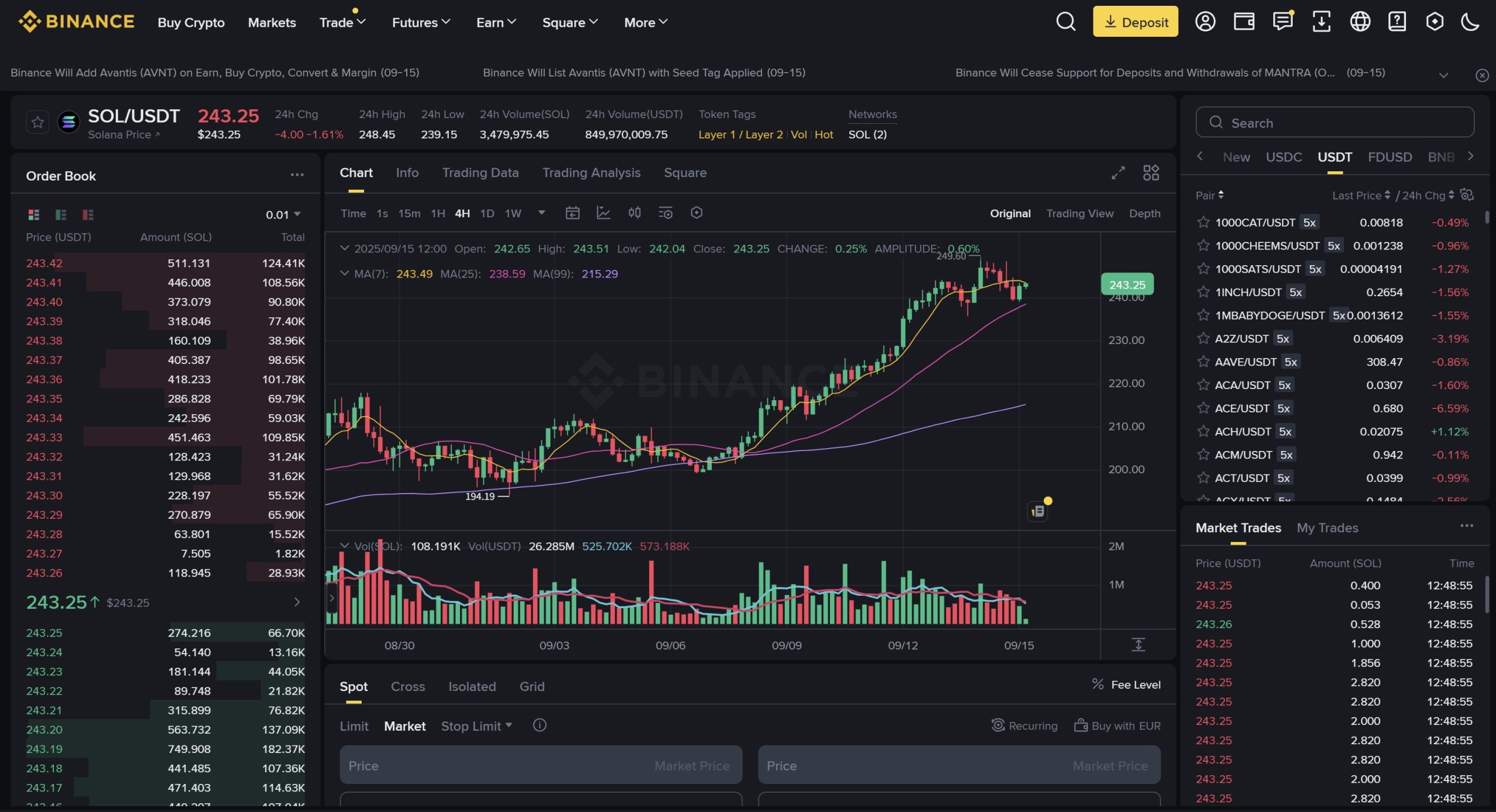Switch to My Trades tab
The image size is (1496, 812).
[1327, 528]
